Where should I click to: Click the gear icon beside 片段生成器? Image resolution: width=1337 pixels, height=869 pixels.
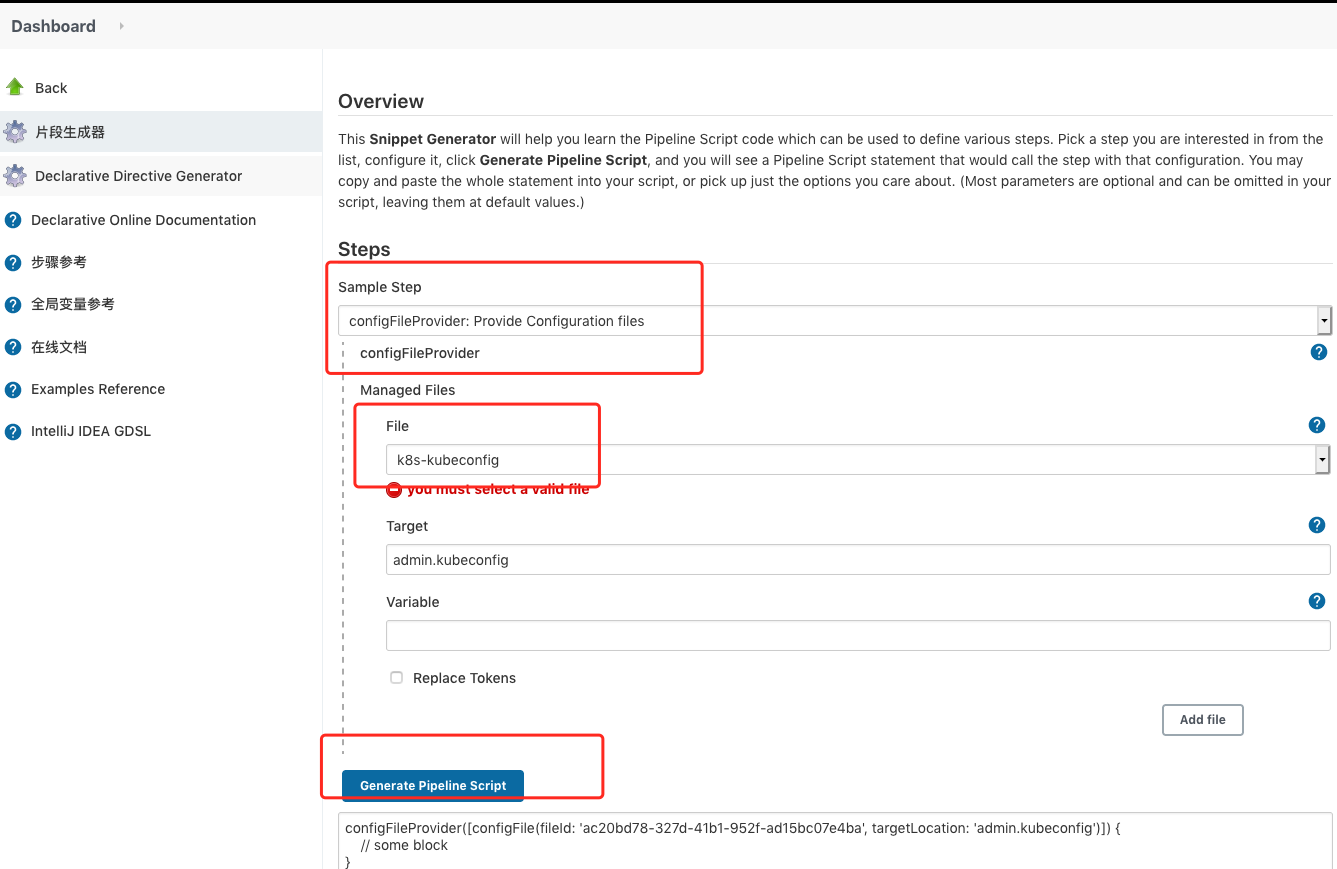[15, 131]
